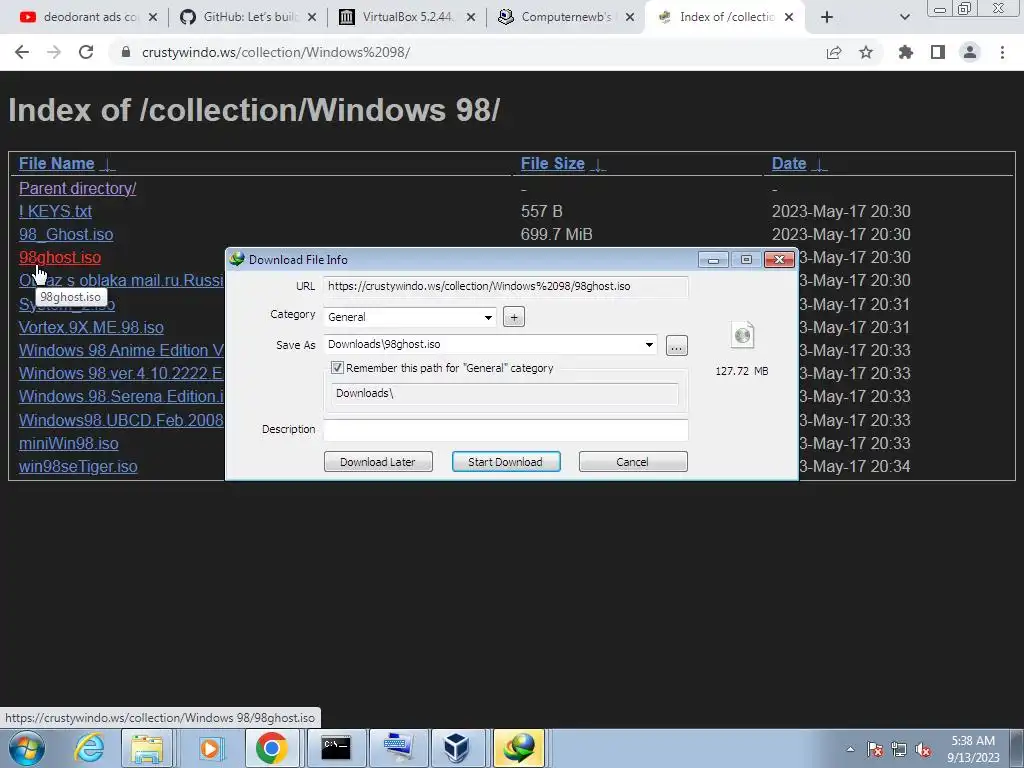The width and height of the screenshot is (1024, 768).
Task: Open the Windows 98 Anime Edition link
Action: tap(121, 350)
